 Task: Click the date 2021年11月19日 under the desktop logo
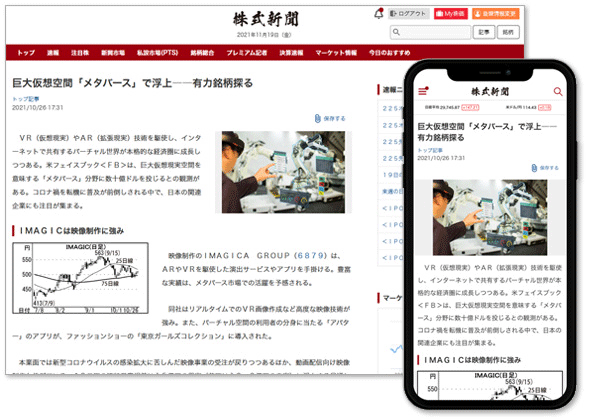coord(264,35)
